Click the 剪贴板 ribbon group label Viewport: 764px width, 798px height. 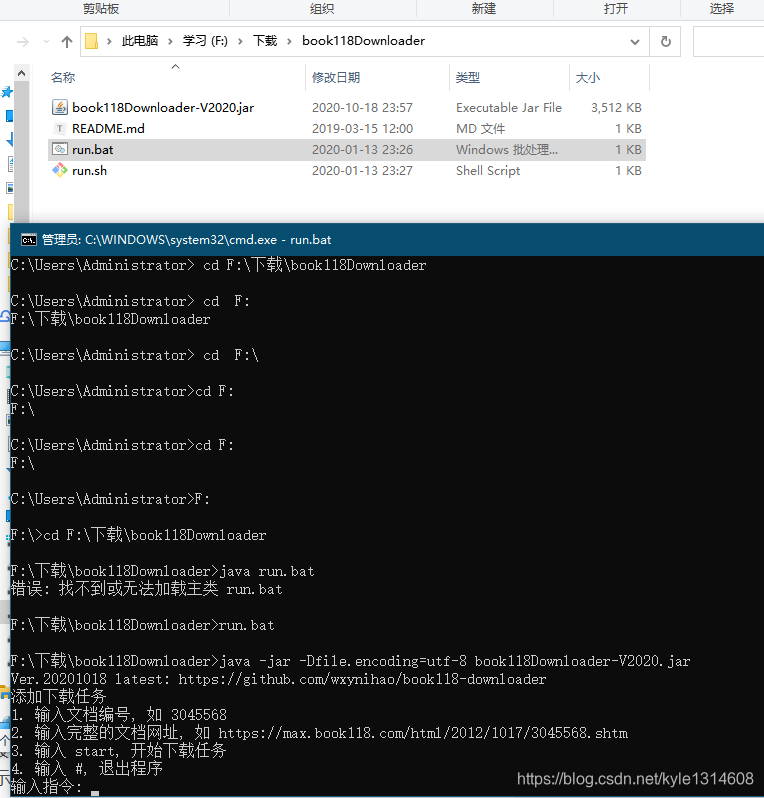point(101,8)
